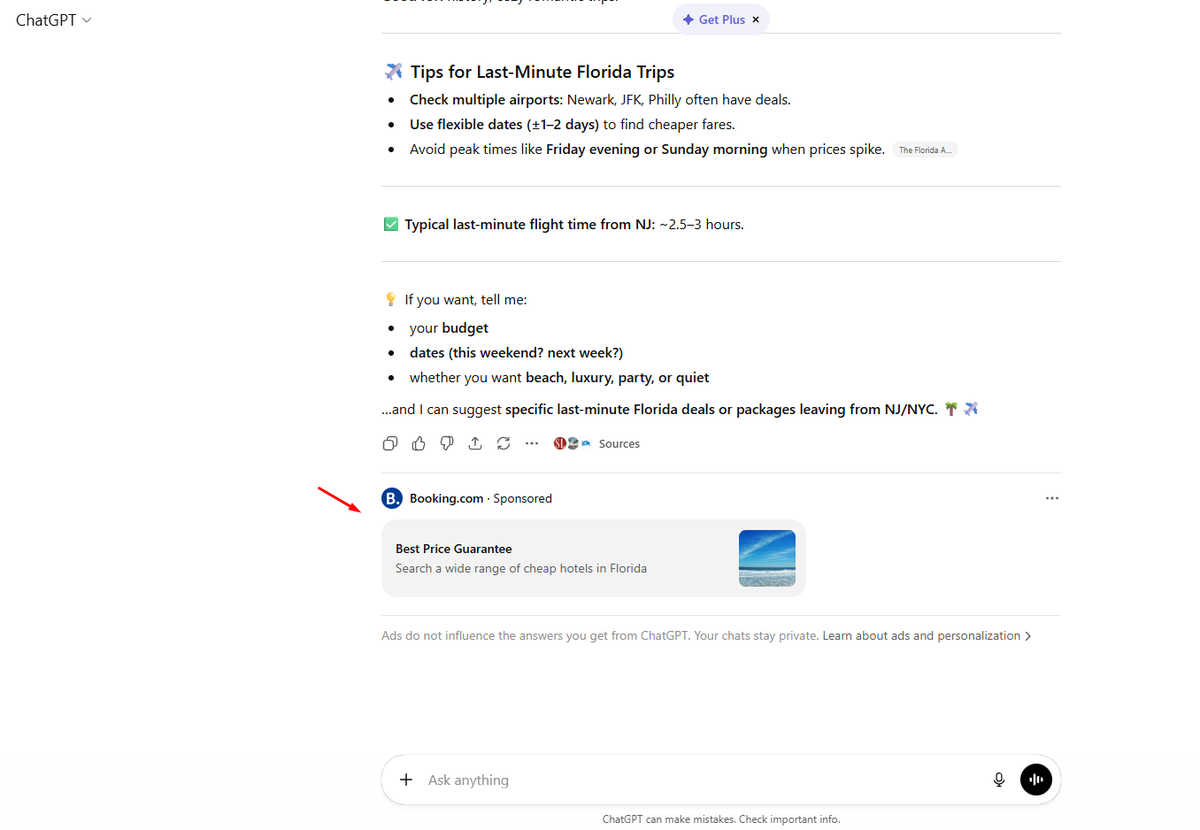Image resolution: width=1200 pixels, height=830 pixels.
Task: Start dictation with the microphone icon
Action: coord(999,780)
